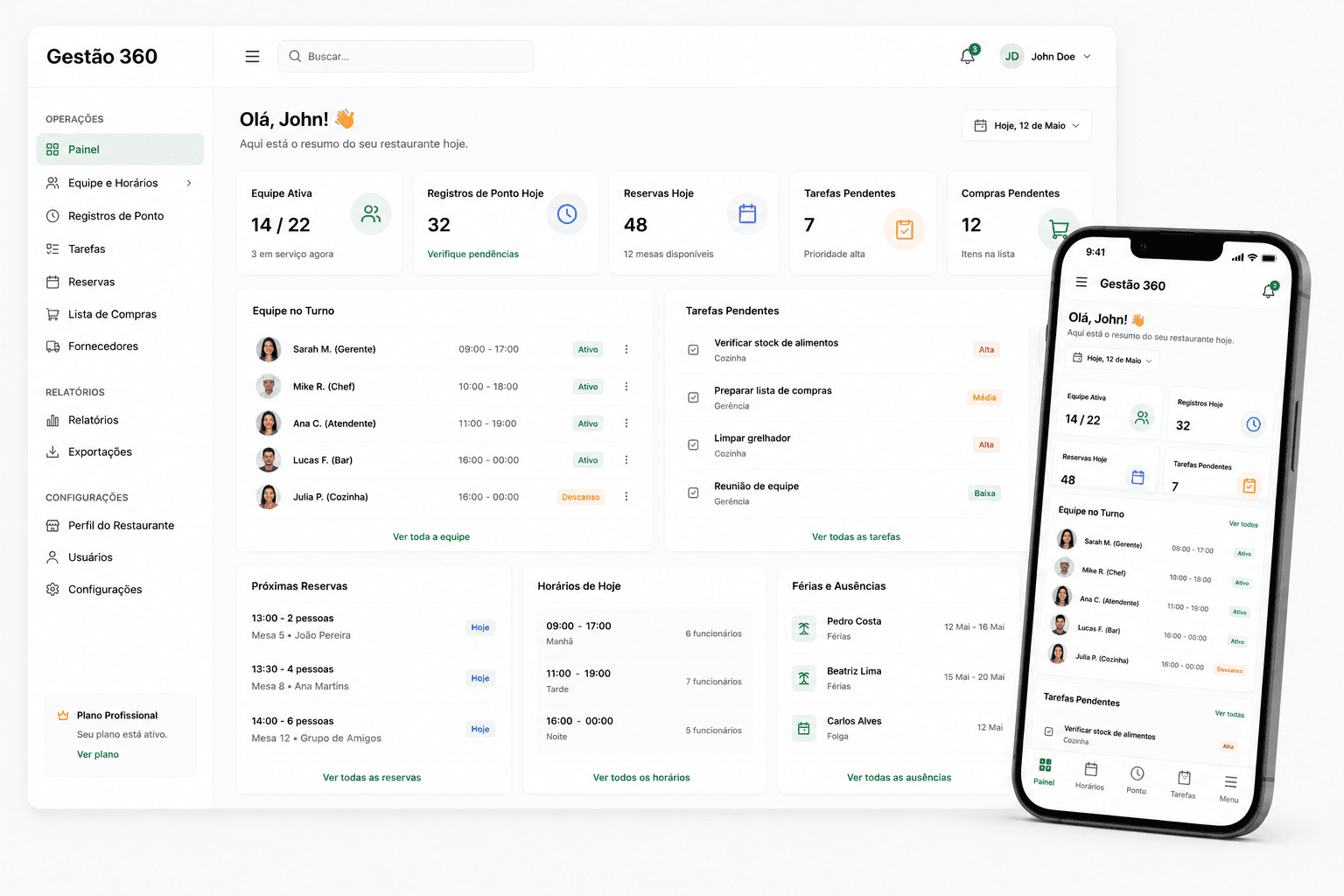This screenshot has width=1344, height=896.
Task: Click the calendar icon beside Carlos Alves
Action: click(x=803, y=728)
